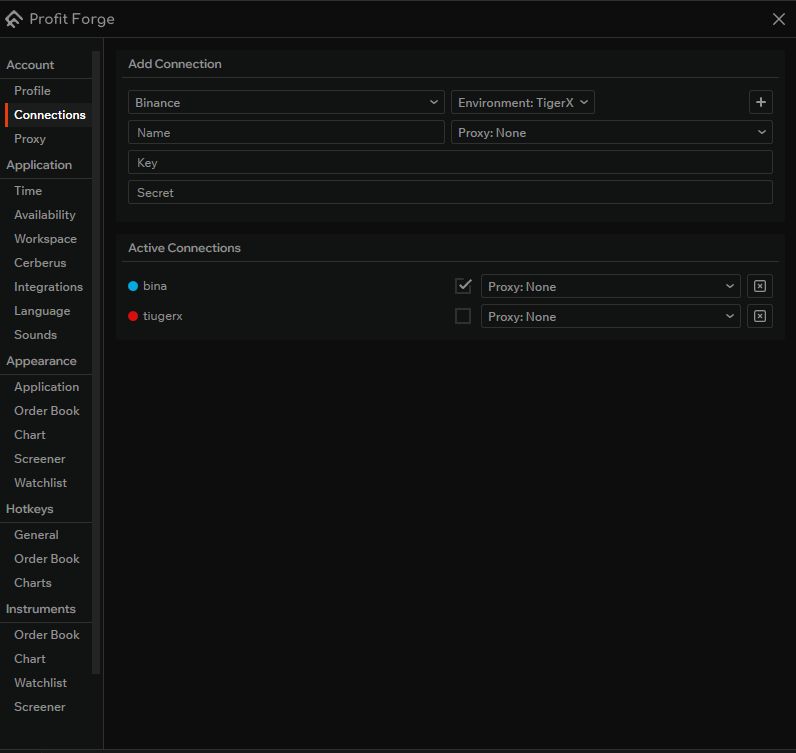Expand the Proxy dropdown in Add Connection
The image size is (796, 753).
click(x=612, y=133)
